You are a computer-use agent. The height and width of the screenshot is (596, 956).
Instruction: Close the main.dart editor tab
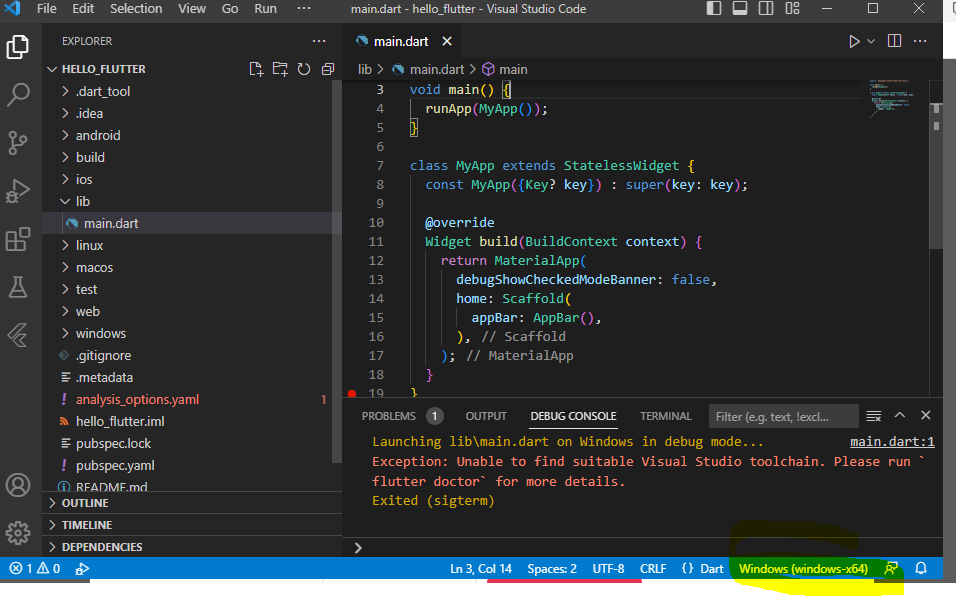coord(447,41)
